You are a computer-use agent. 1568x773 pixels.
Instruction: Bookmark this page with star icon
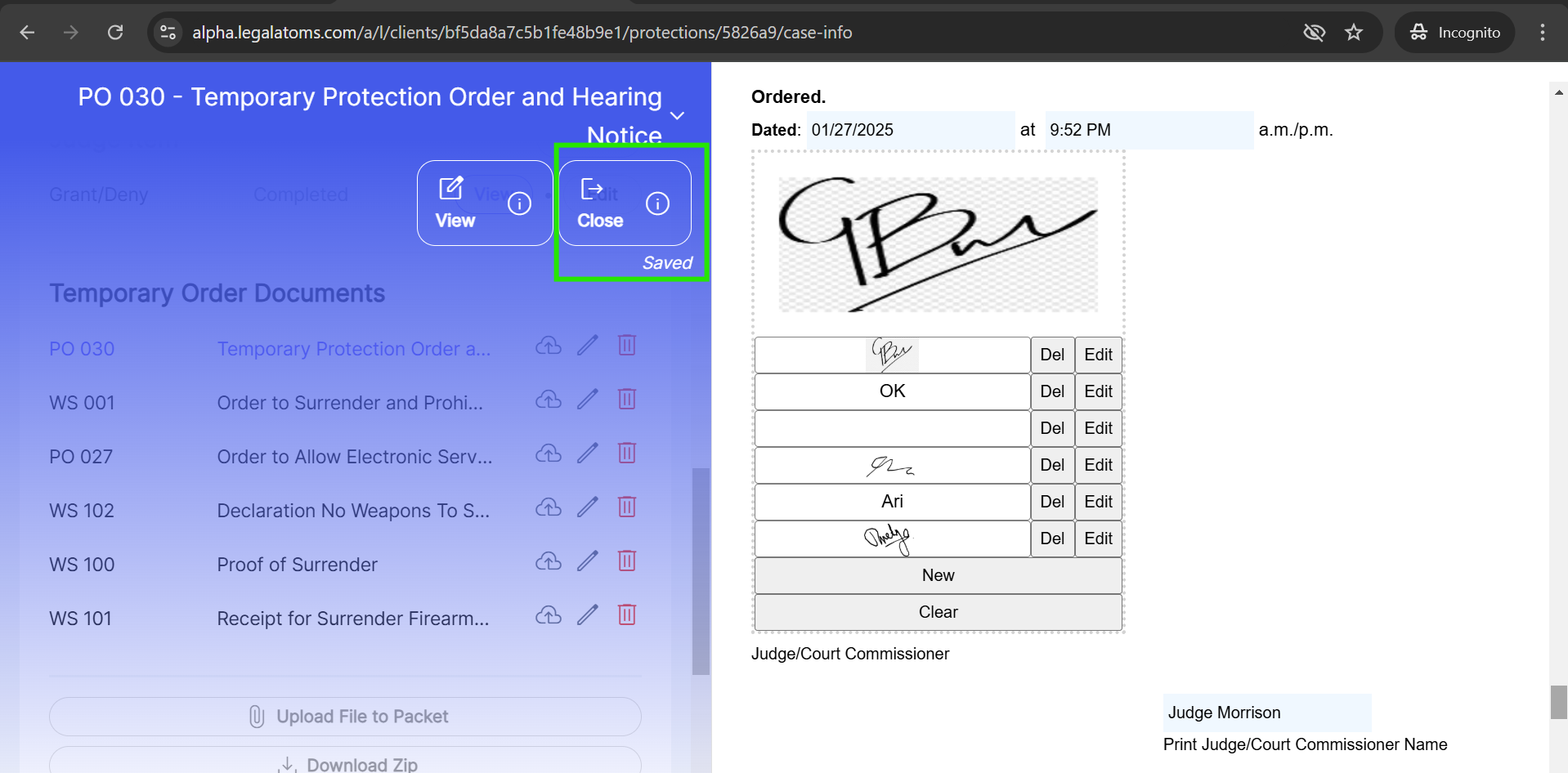[x=1354, y=32]
